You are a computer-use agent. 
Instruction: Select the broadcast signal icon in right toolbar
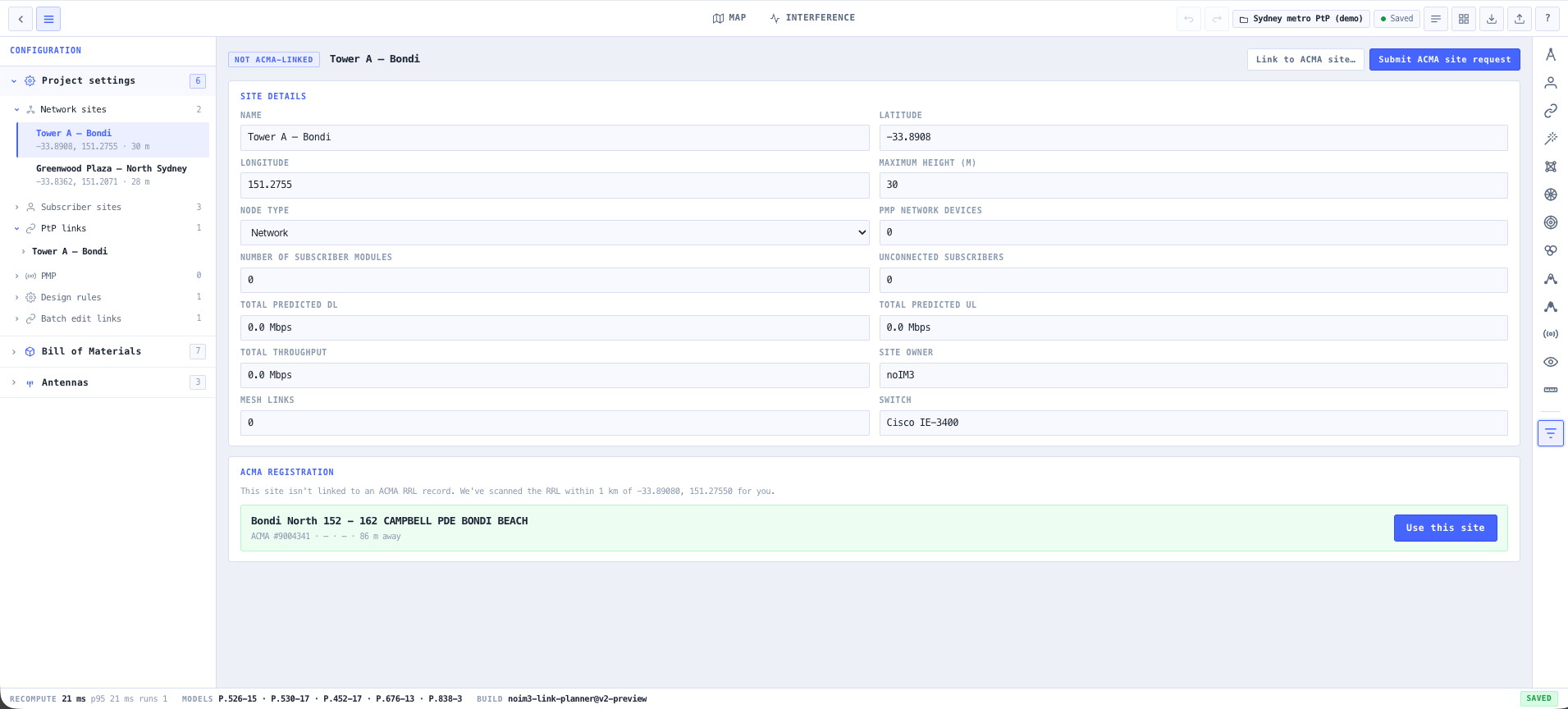(1551, 334)
